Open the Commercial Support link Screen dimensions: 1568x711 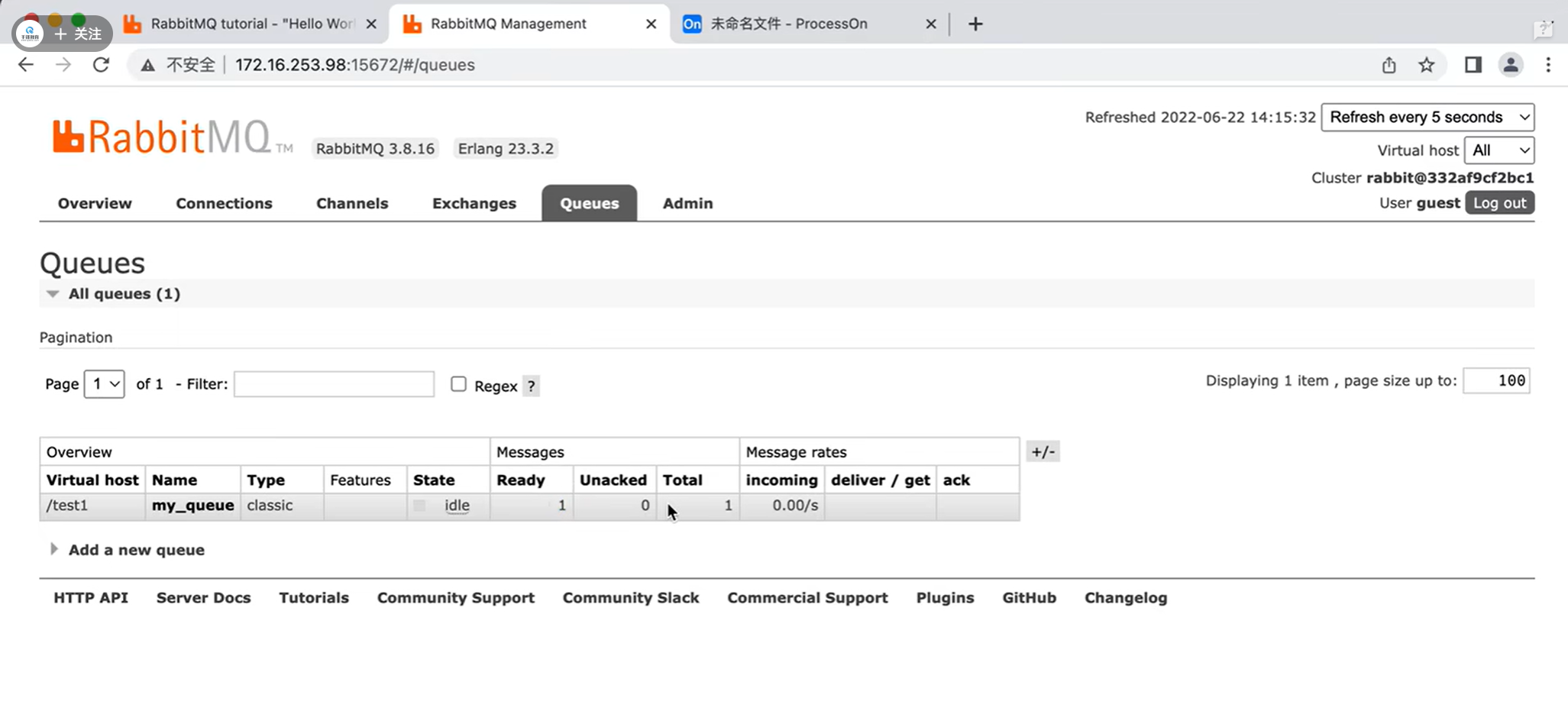(x=807, y=598)
